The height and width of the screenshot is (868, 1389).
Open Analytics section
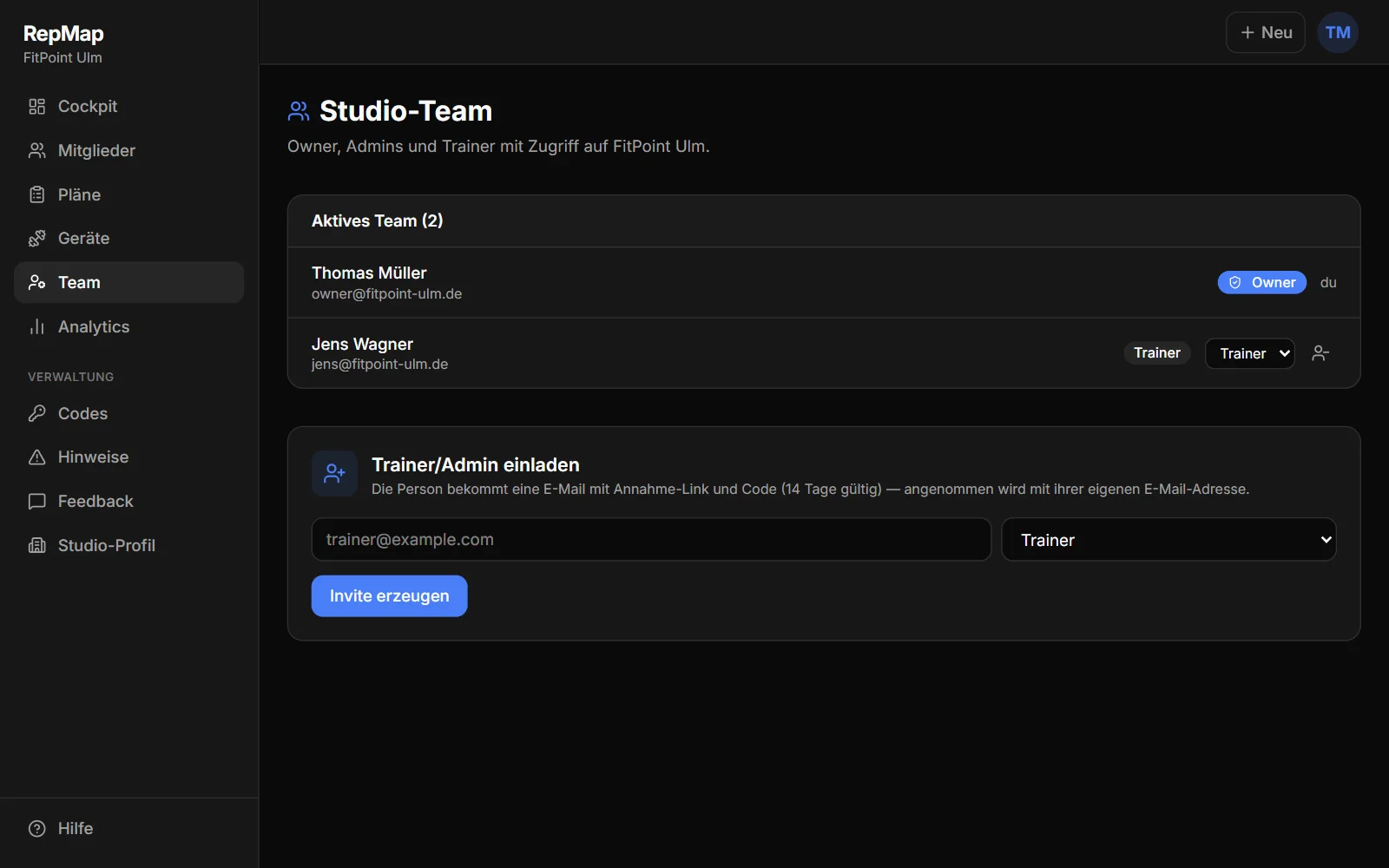coord(128,327)
